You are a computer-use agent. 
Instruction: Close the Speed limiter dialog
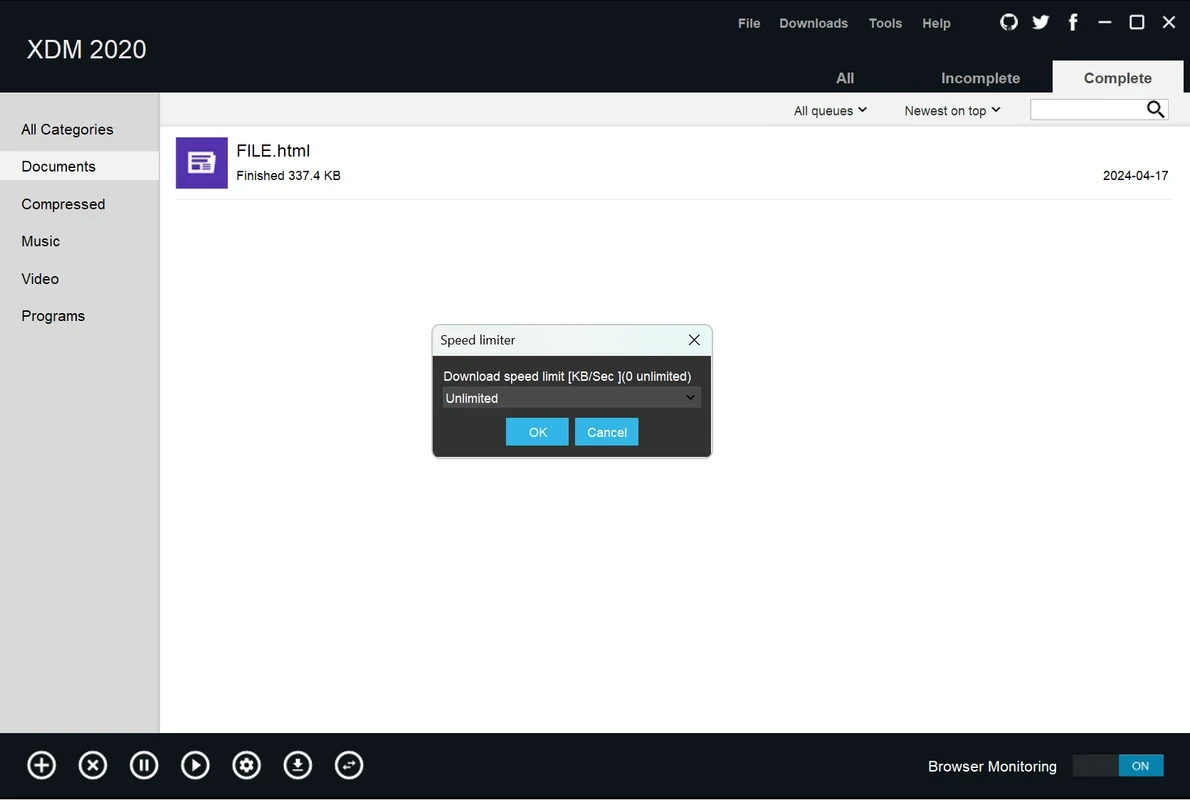694,340
